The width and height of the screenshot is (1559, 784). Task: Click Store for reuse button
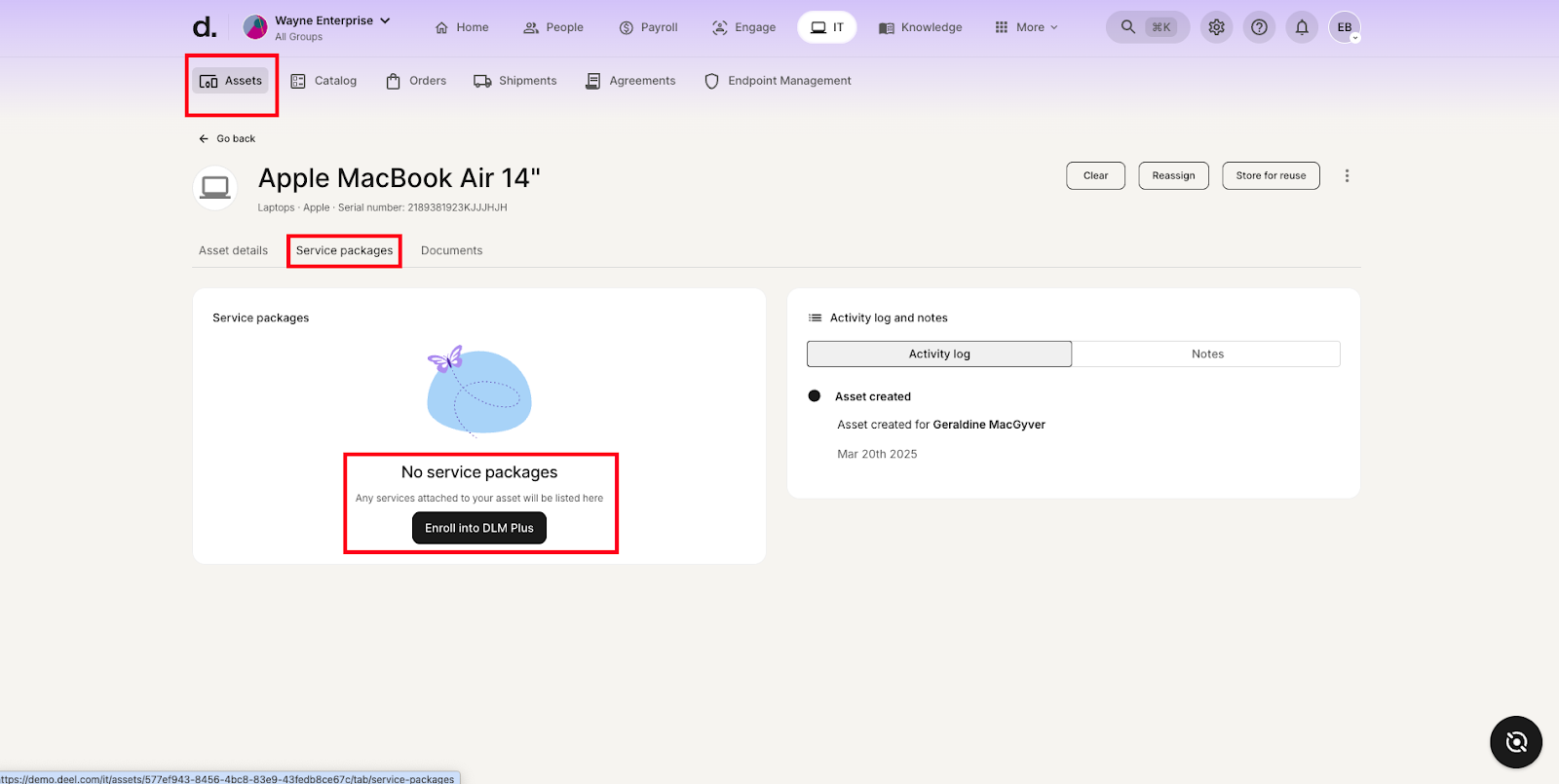(x=1272, y=175)
